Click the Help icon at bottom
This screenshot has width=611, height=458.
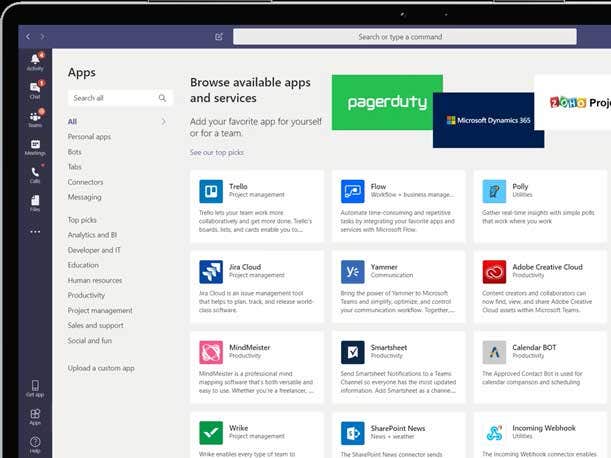pos(35,443)
